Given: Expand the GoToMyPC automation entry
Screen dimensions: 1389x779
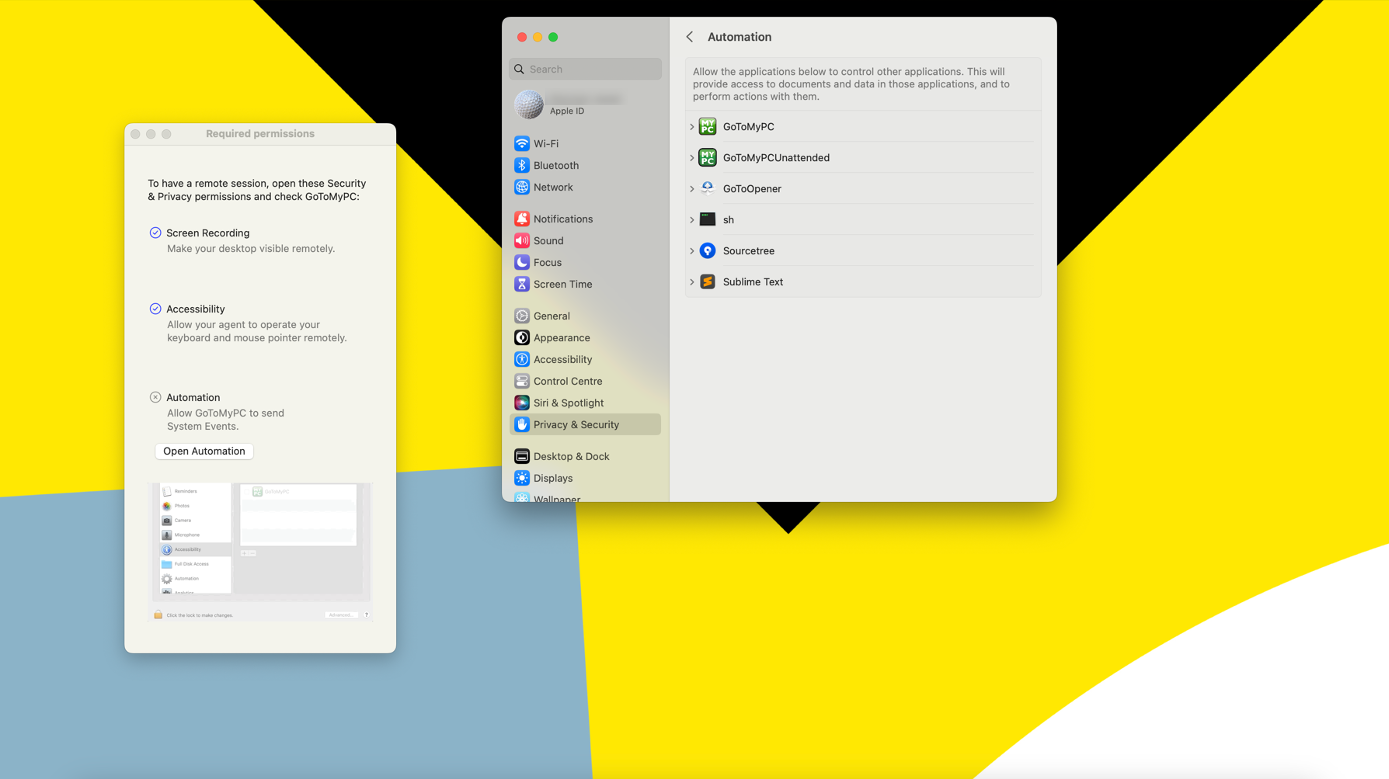Looking at the screenshot, I should (x=693, y=126).
